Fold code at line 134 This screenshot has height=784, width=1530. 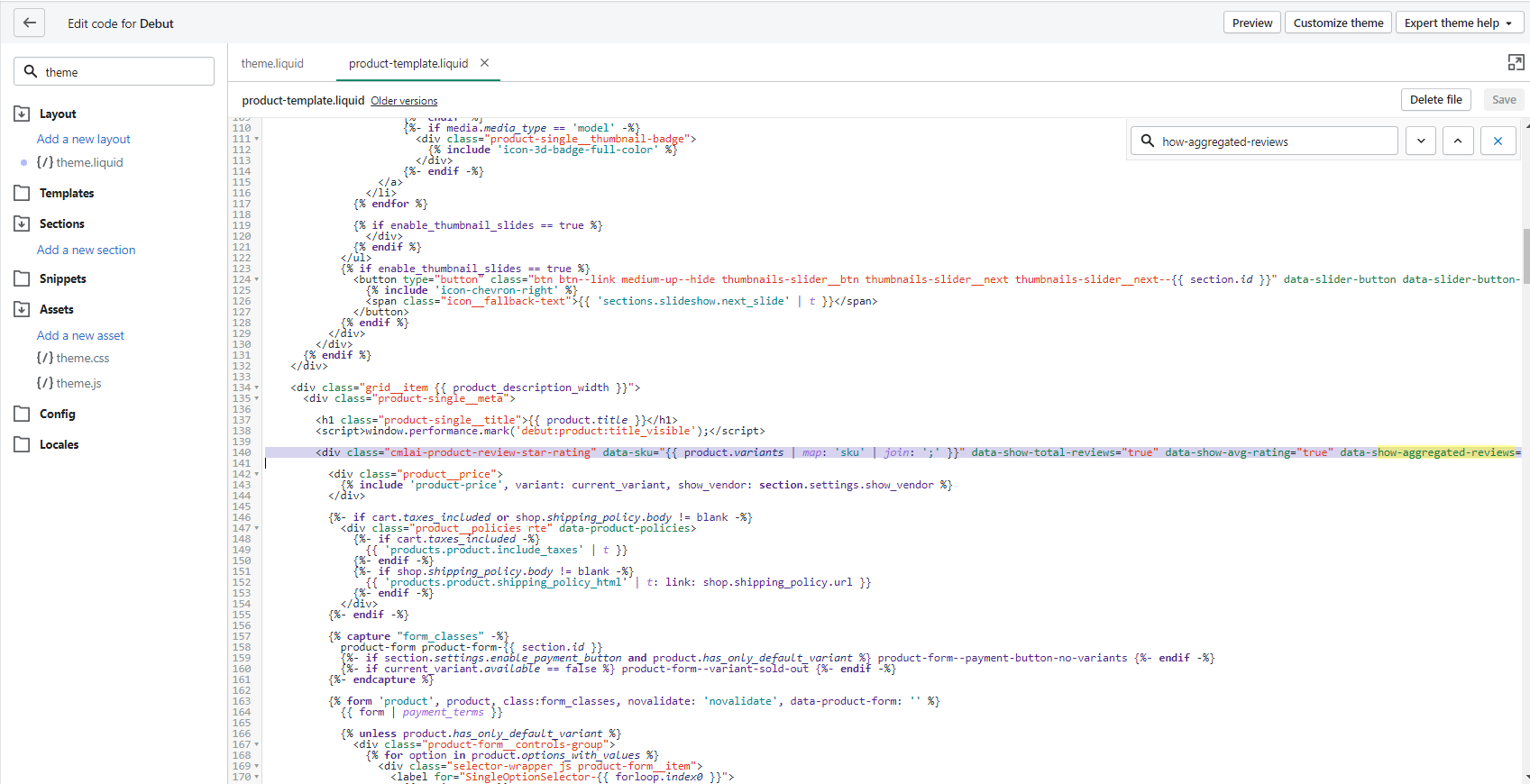(x=257, y=387)
